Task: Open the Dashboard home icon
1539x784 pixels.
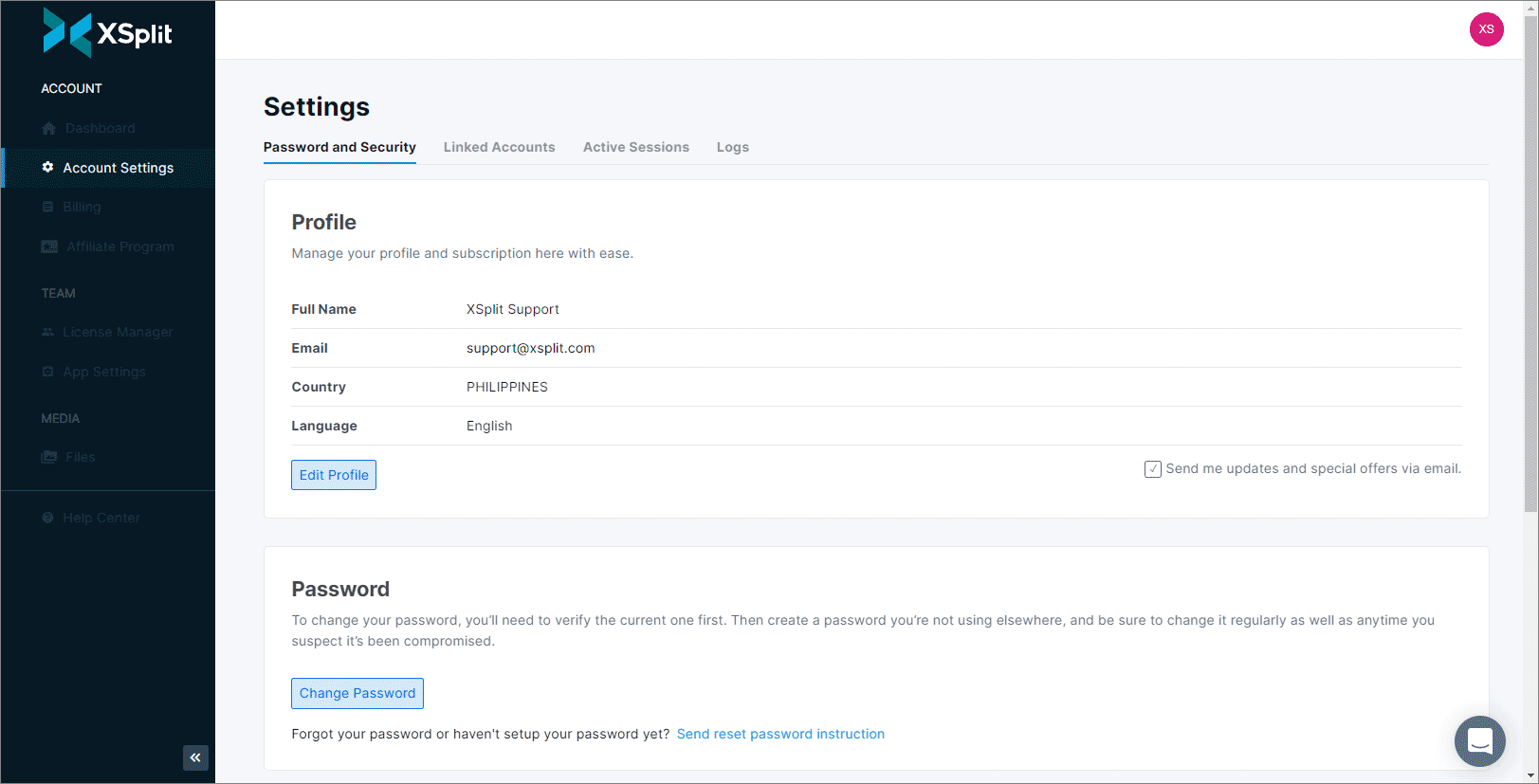Action: pyautogui.click(x=48, y=128)
